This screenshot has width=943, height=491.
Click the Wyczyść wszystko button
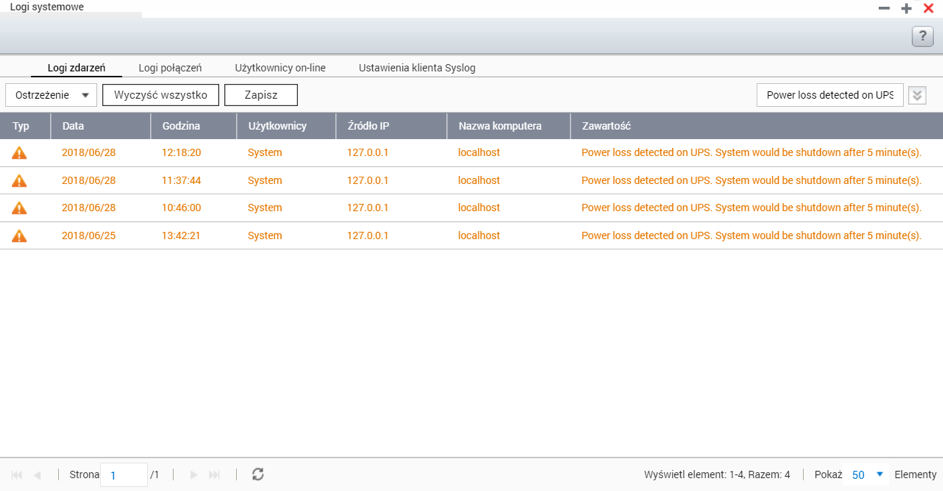tap(160, 95)
